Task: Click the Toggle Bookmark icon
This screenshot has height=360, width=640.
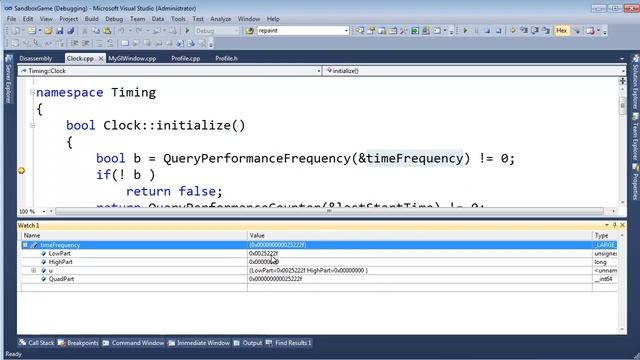Action: coord(125,43)
